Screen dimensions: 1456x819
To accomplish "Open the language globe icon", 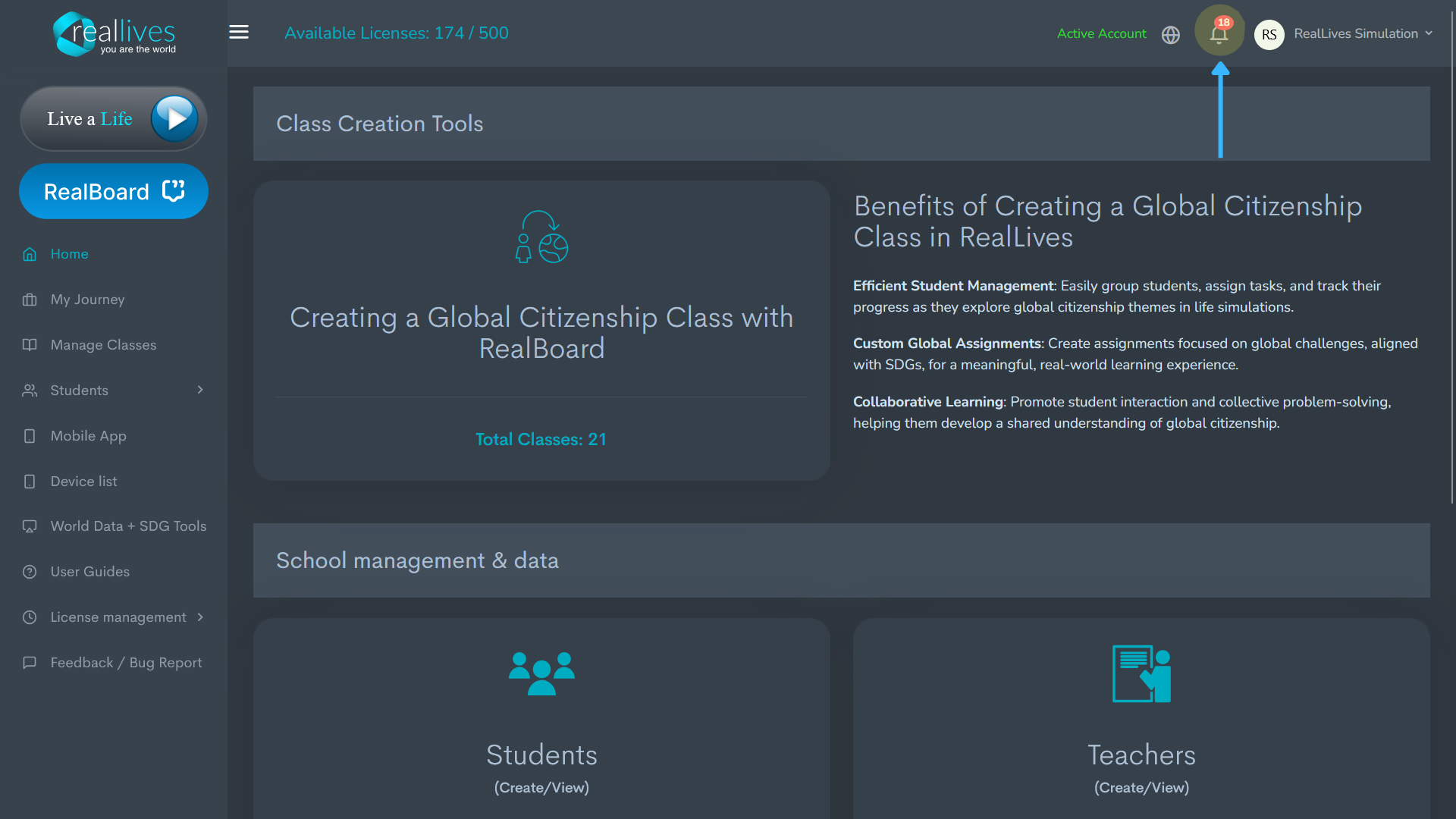I will (1171, 35).
